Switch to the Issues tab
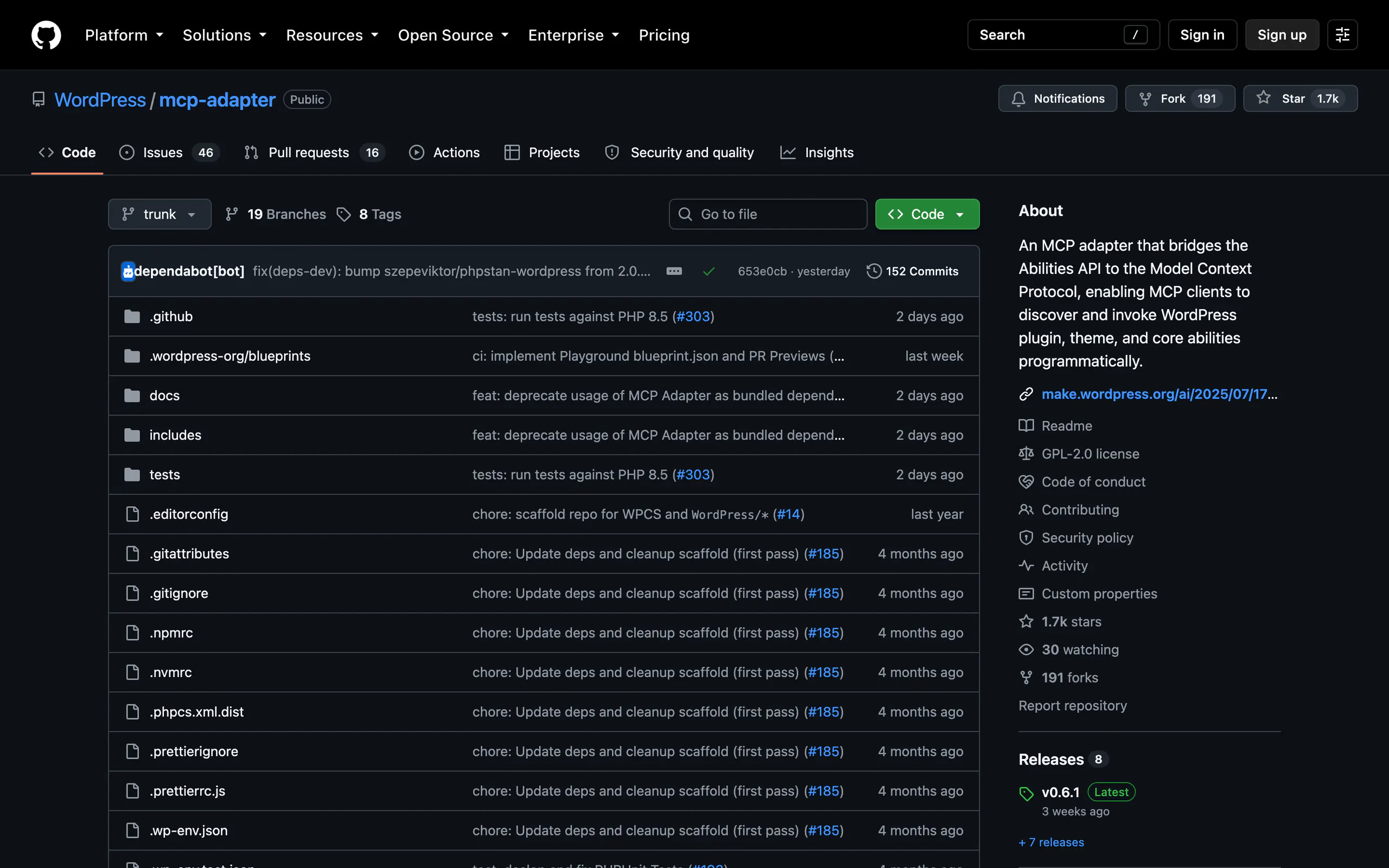The height and width of the screenshot is (868, 1389). pos(169,152)
